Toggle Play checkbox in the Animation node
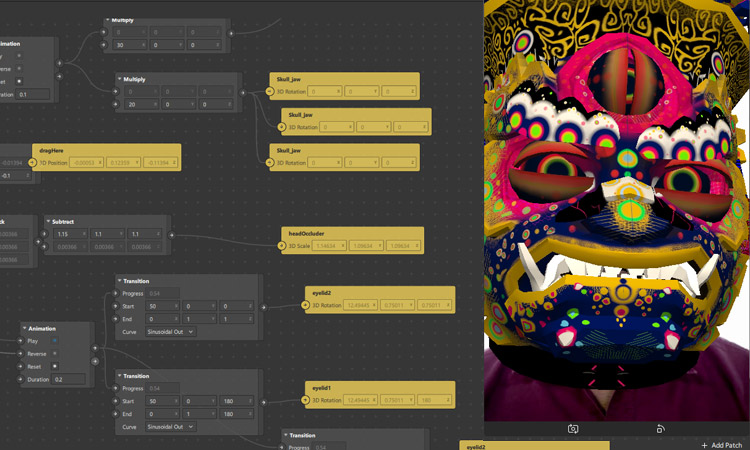This screenshot has height=450, width=750. [55, 340]
